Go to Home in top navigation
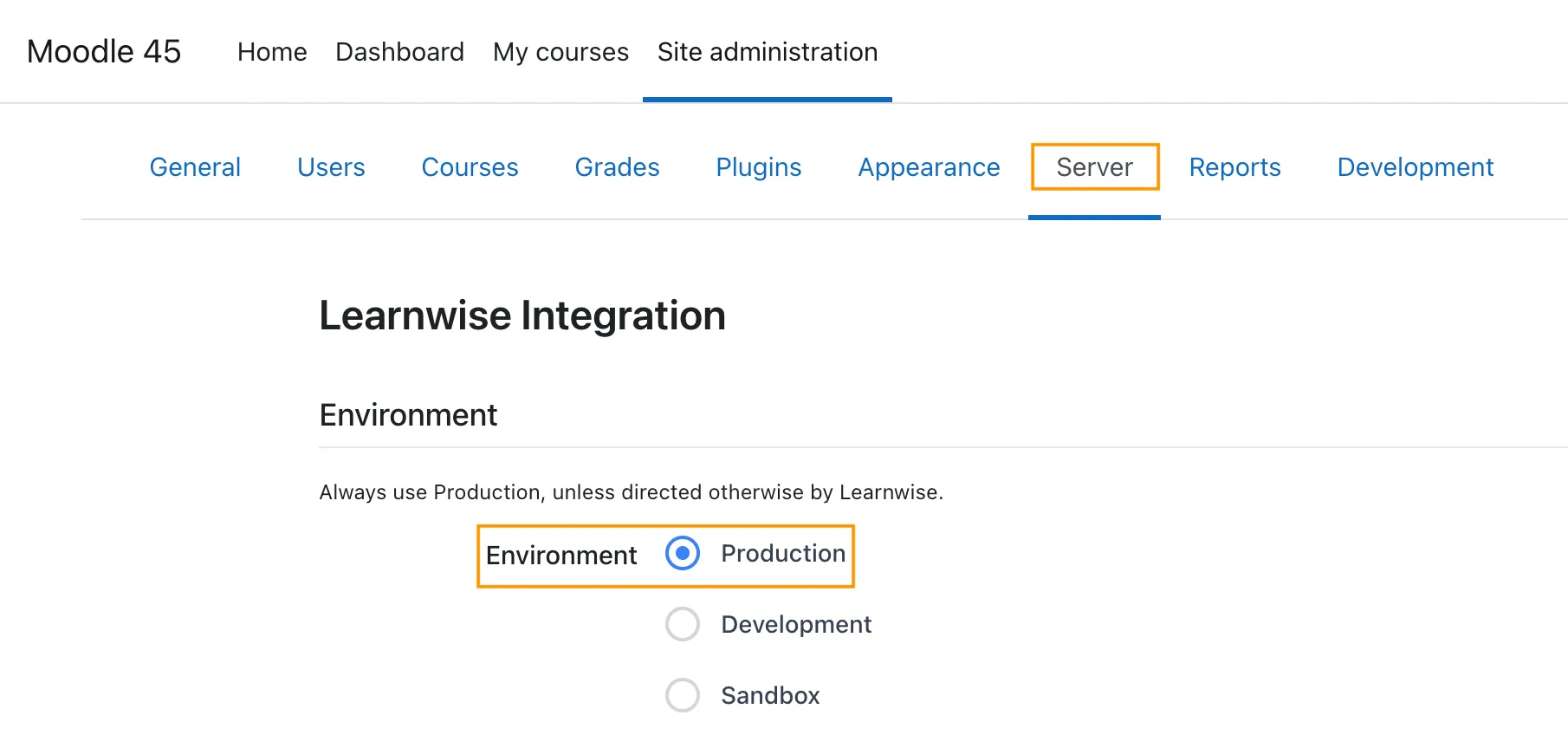 click(272, 52)
